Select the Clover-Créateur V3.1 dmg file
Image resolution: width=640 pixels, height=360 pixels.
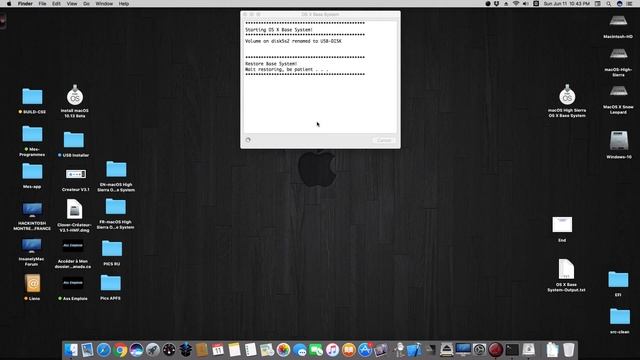pyautogui.click(x=74, y=209)
